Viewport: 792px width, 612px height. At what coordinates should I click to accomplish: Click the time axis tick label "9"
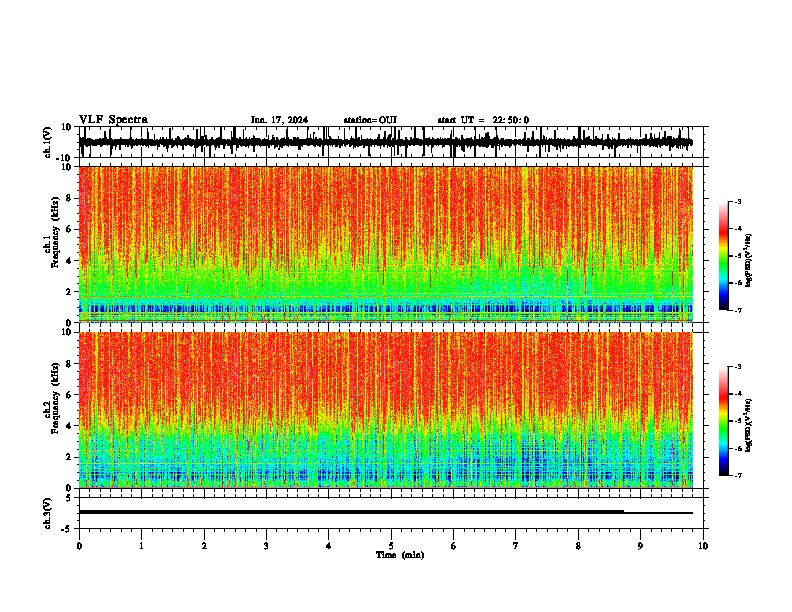[640, 546]
